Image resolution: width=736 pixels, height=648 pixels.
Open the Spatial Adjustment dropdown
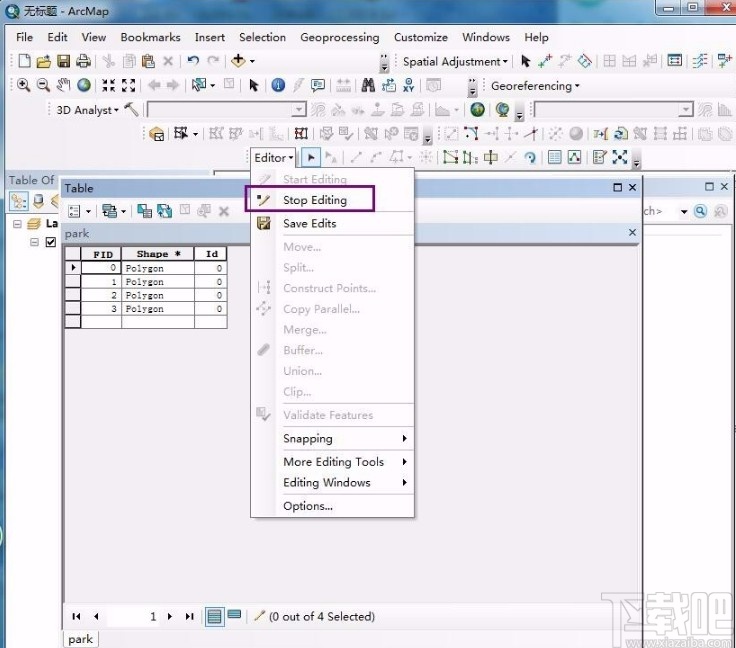point(455,61)
